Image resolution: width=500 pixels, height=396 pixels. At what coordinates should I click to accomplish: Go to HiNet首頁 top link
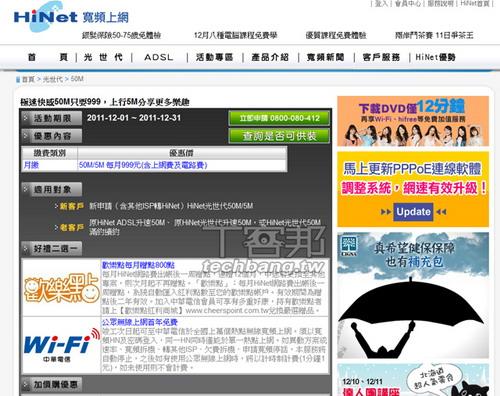click(x=475, y=4)
